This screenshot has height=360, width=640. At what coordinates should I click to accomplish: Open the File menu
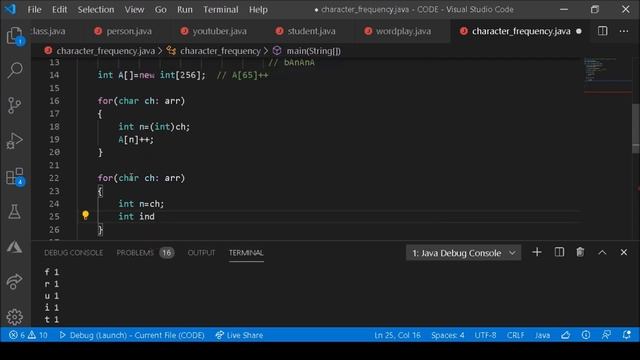[x=34, y=9]
